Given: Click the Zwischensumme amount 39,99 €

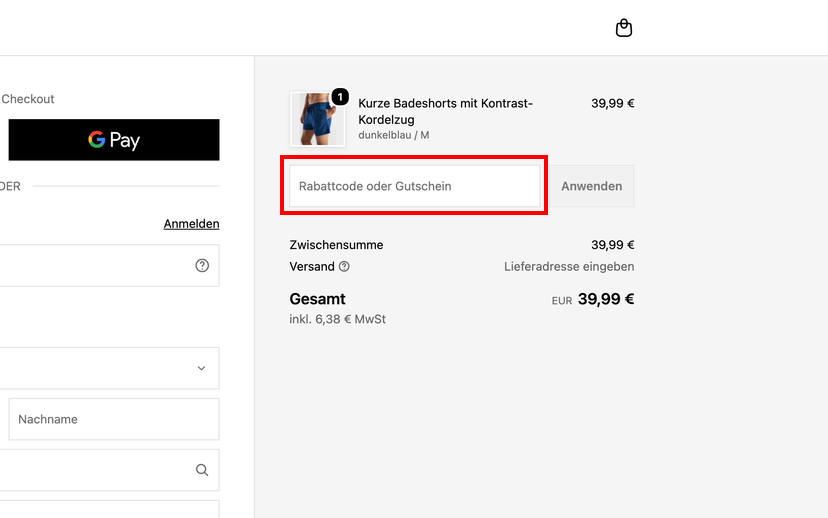Looking at the screenshot, I should (x=613, y=245).
